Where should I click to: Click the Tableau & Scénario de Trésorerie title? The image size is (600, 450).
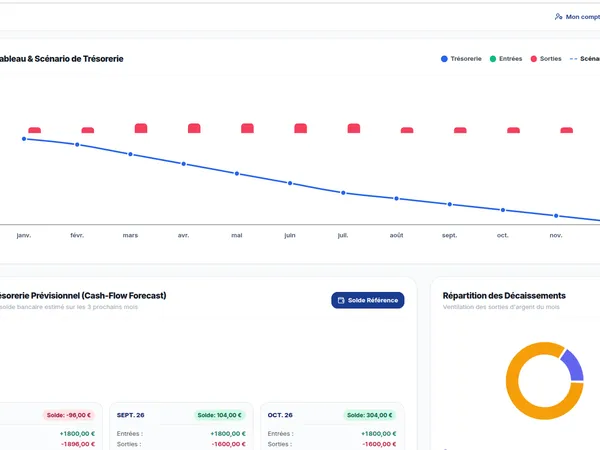62,59
